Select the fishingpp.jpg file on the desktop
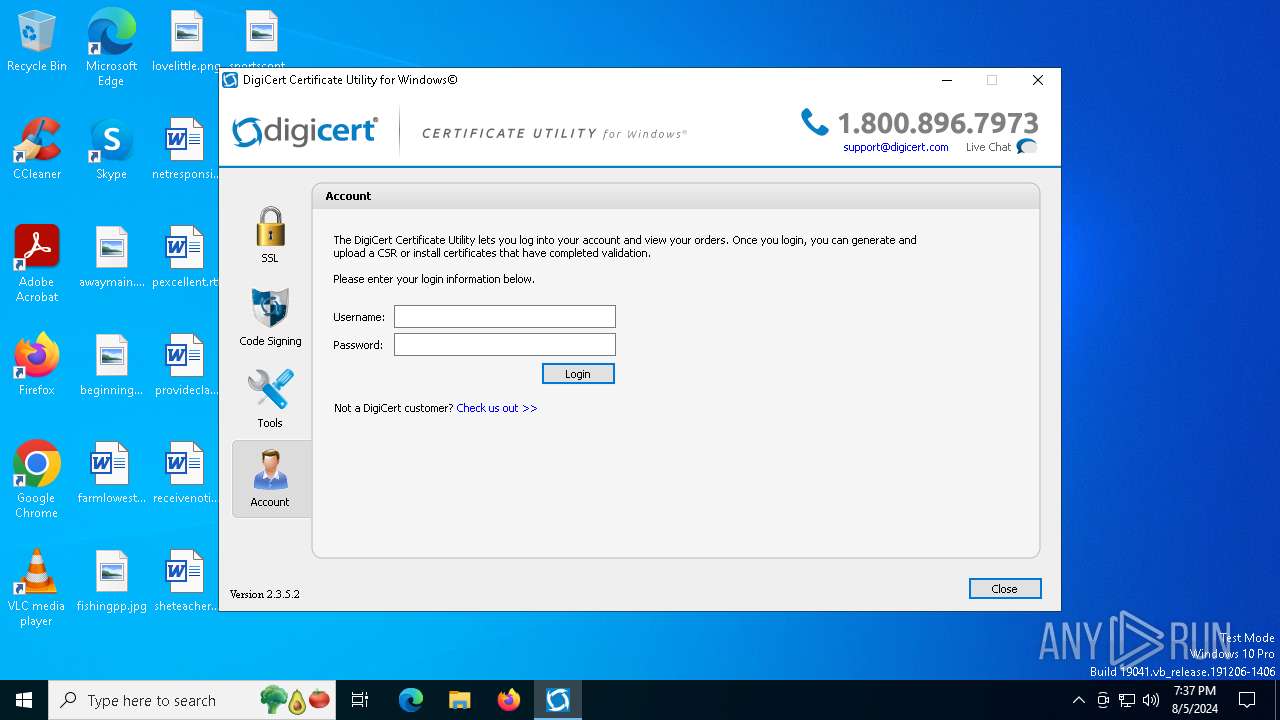 point(112,581)
